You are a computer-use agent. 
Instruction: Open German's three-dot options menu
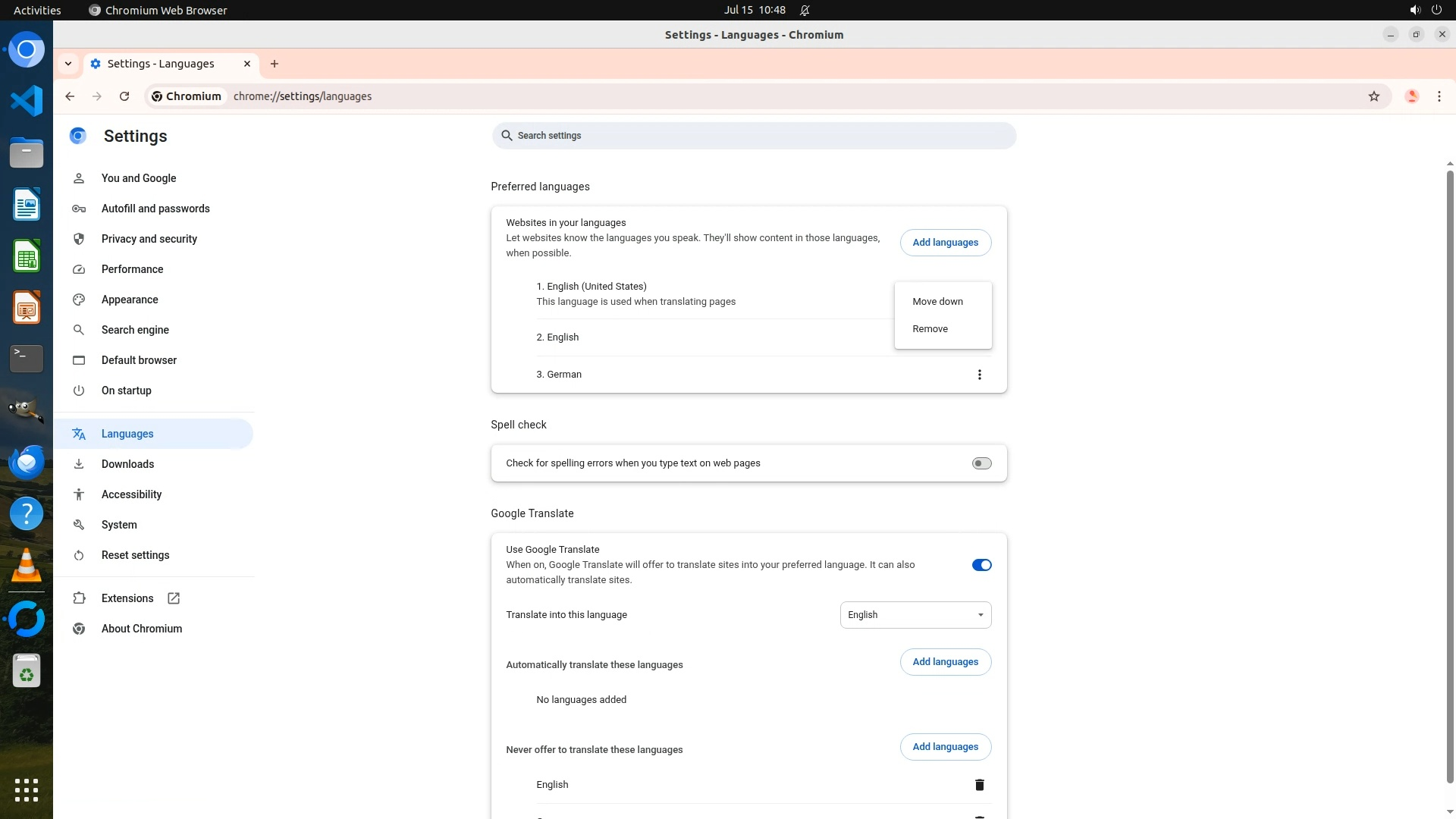(x=979, y=375)
